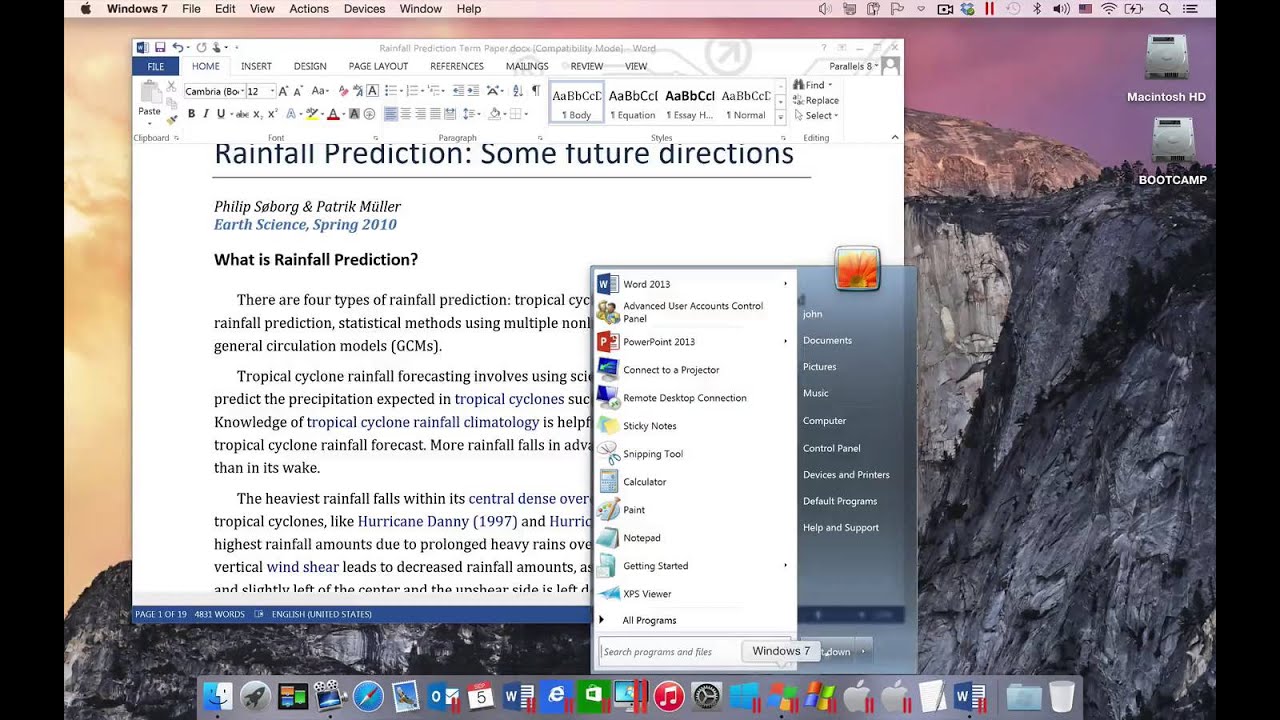Open Change Case Aa dropdown
Viewport: 1280px width, 720px height.
click(x=320, y=91)
